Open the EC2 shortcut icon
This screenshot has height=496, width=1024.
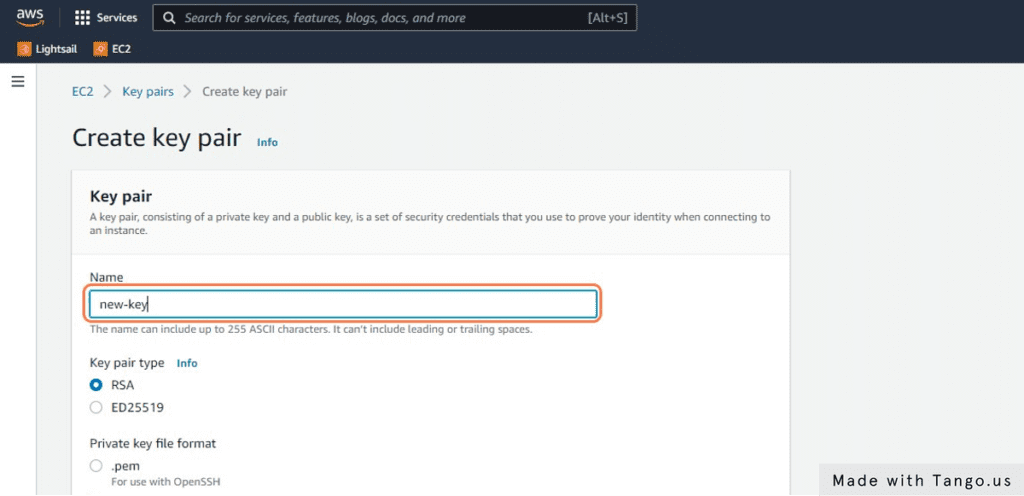[x=100, y=49]
